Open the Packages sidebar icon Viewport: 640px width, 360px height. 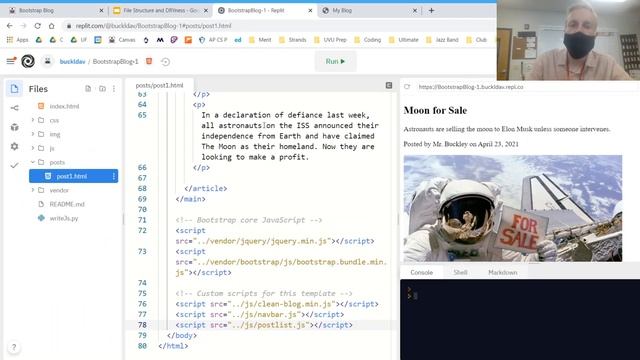point(14,127)
